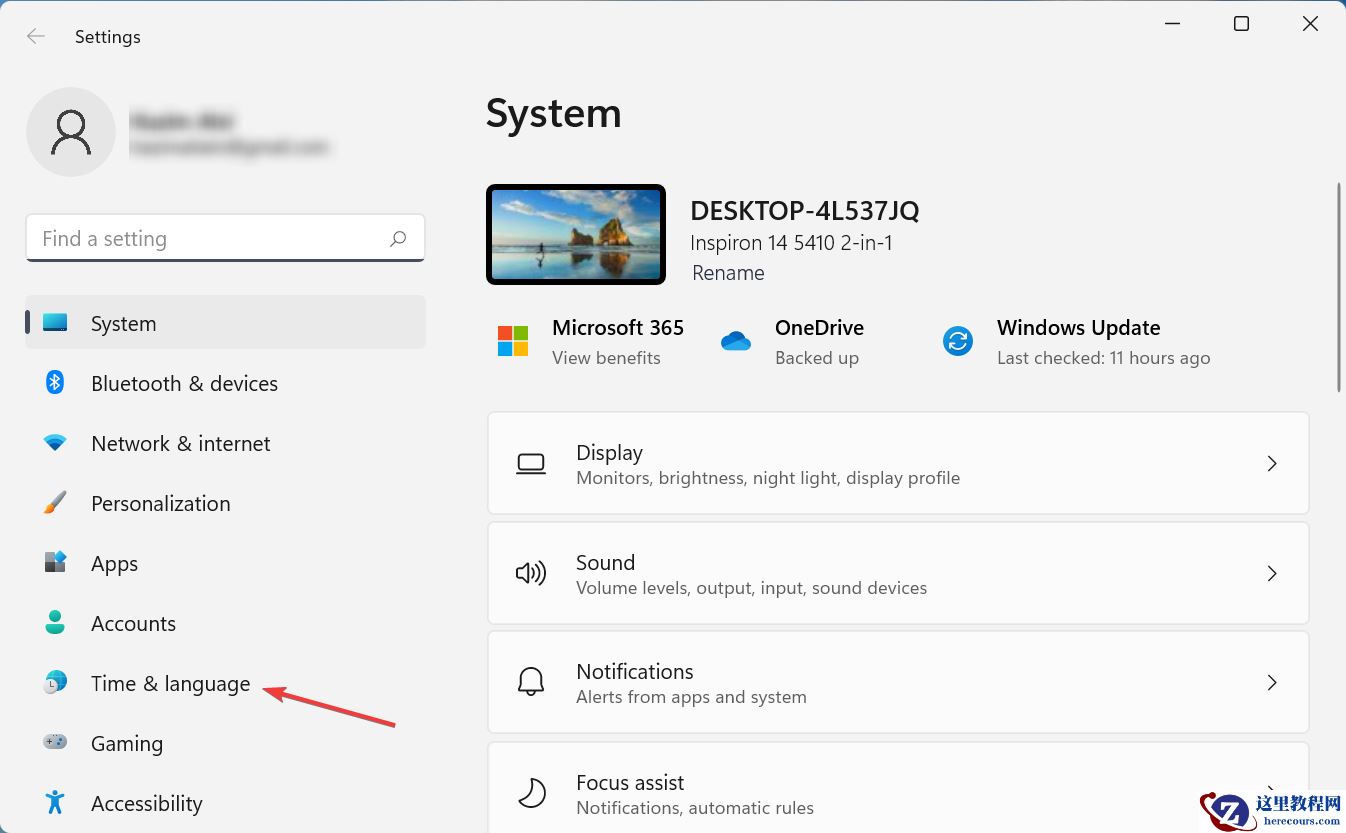The image size is (1346, 833).
Task: Click the Accounts person icon
Action: (x=55, y=623)
